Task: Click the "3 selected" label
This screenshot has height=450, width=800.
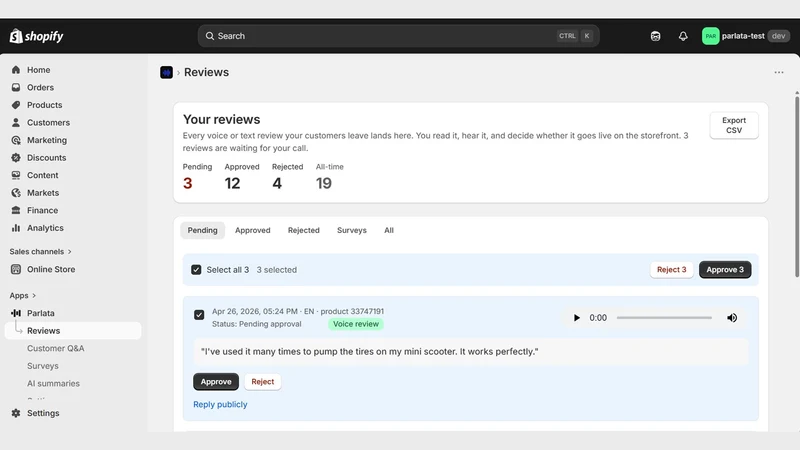Action: (x=277, y=269)
